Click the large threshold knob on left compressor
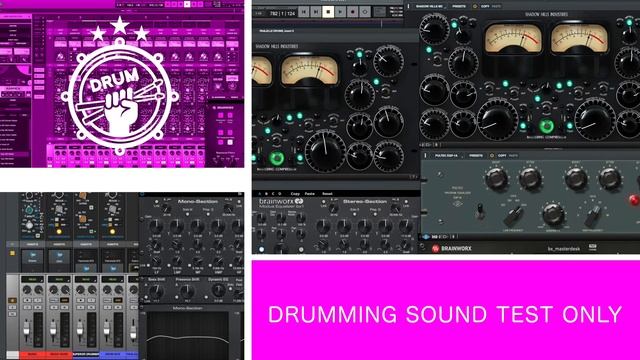 325,151
